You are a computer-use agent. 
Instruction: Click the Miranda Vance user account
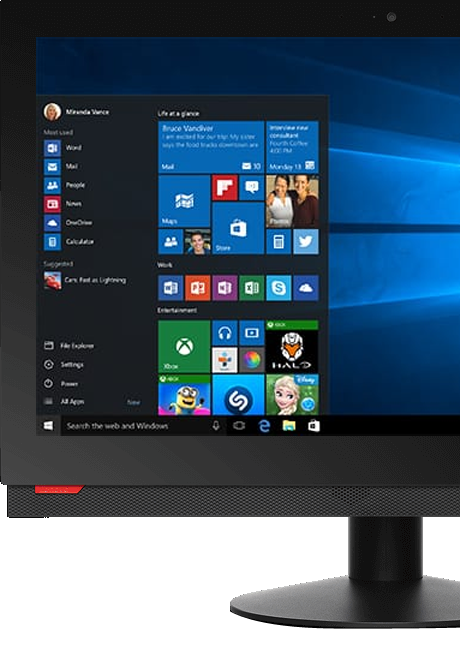coord(76,112)
